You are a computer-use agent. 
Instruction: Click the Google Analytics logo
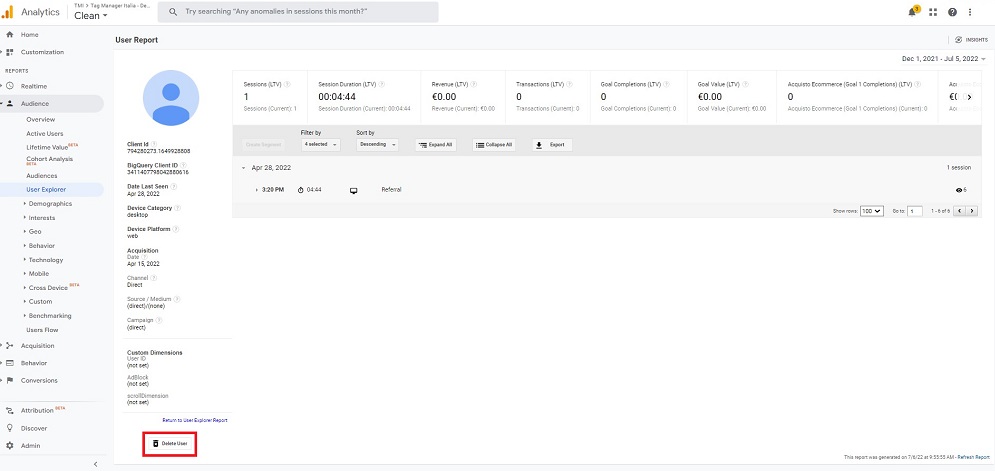(x=7, y=11)
